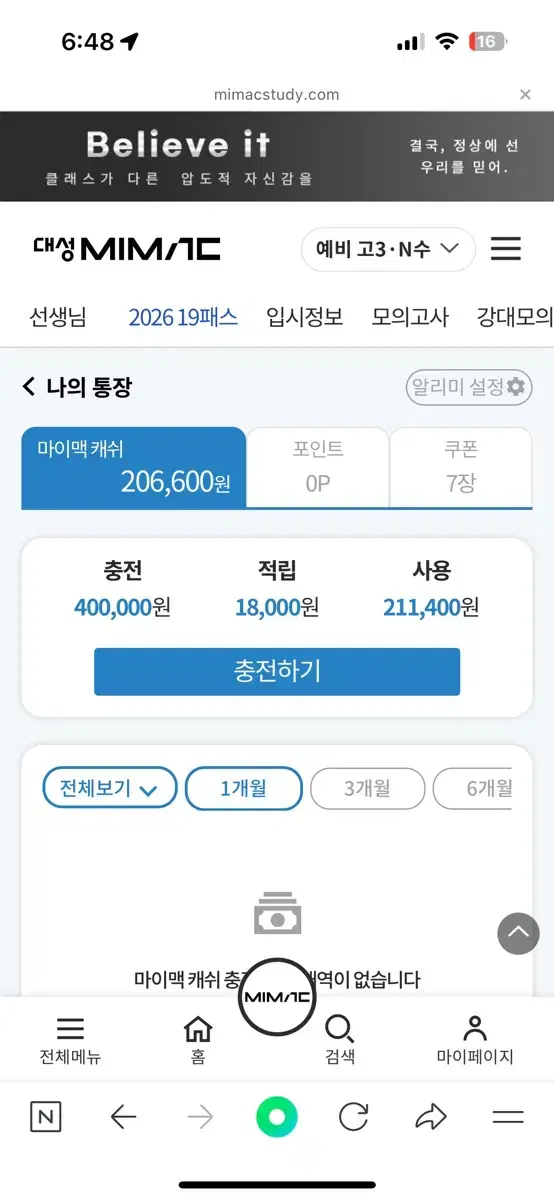This screenshot has width=554, height=1200.
Task: Select the 1개월 period filter
Action: pyautogui.click(x=244, y=788)
